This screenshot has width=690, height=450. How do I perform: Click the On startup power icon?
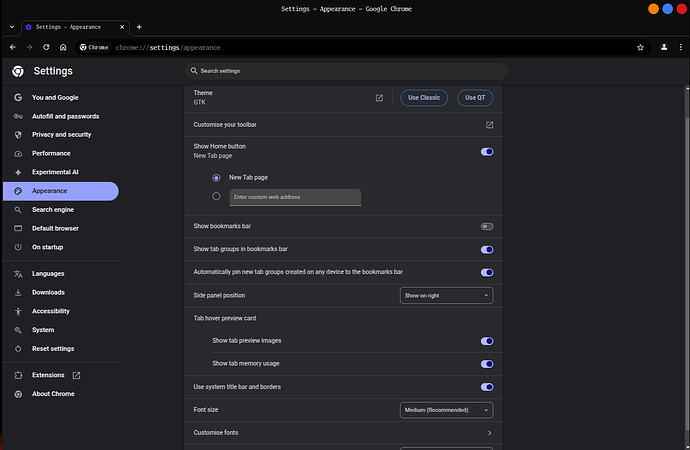point(18,247)
